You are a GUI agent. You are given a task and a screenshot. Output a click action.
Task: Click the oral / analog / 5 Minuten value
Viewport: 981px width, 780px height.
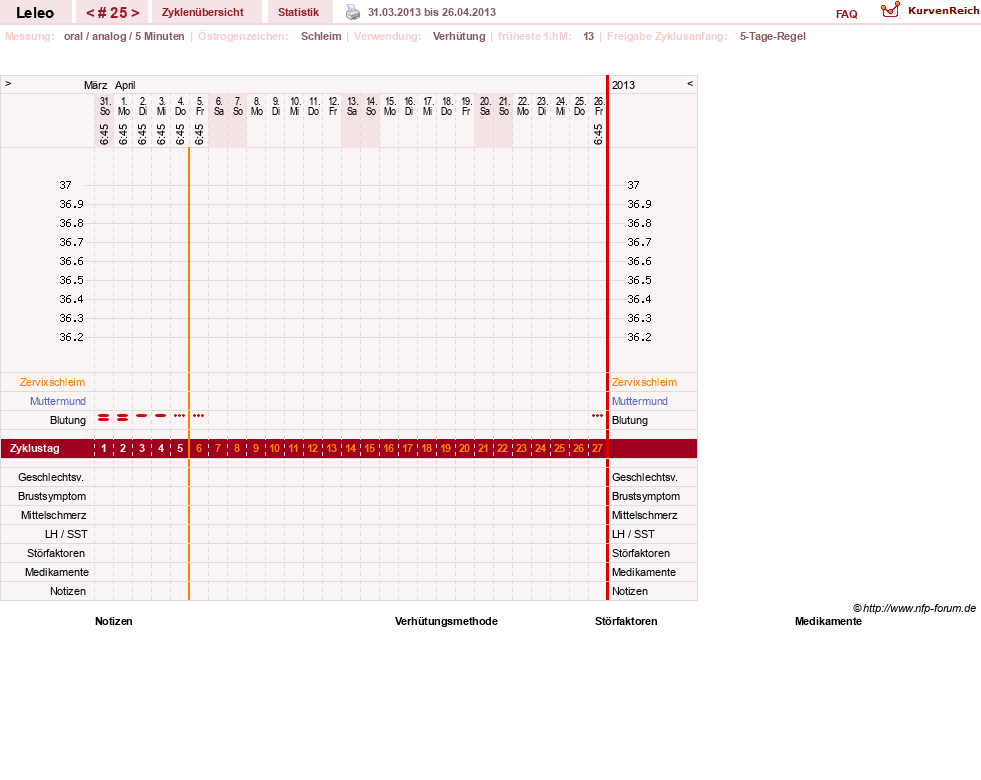click(124, 36)
